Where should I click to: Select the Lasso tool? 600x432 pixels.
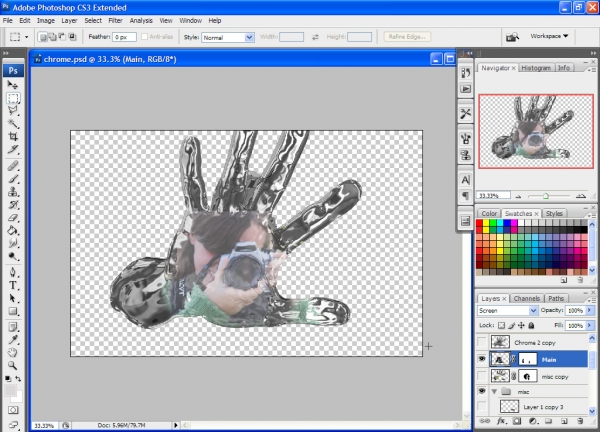tap(13, 111)
